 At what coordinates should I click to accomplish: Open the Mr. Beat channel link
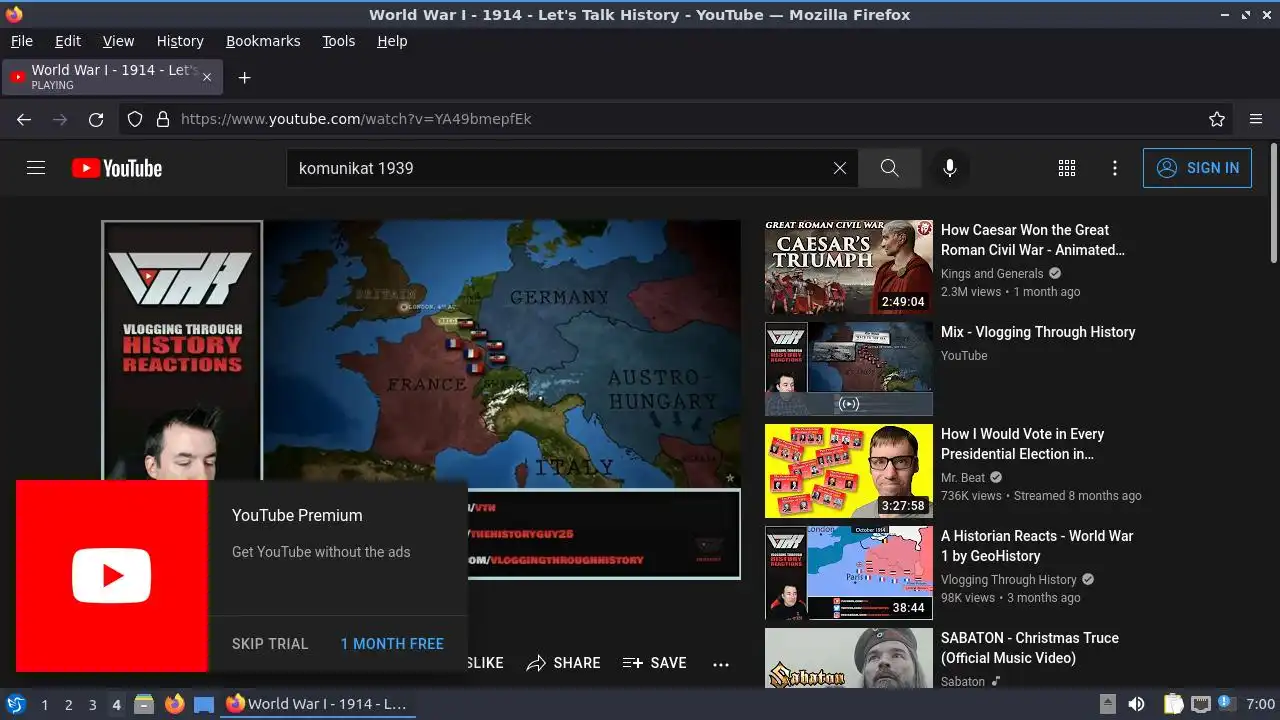pyautogui.click(x=963, y=478)
